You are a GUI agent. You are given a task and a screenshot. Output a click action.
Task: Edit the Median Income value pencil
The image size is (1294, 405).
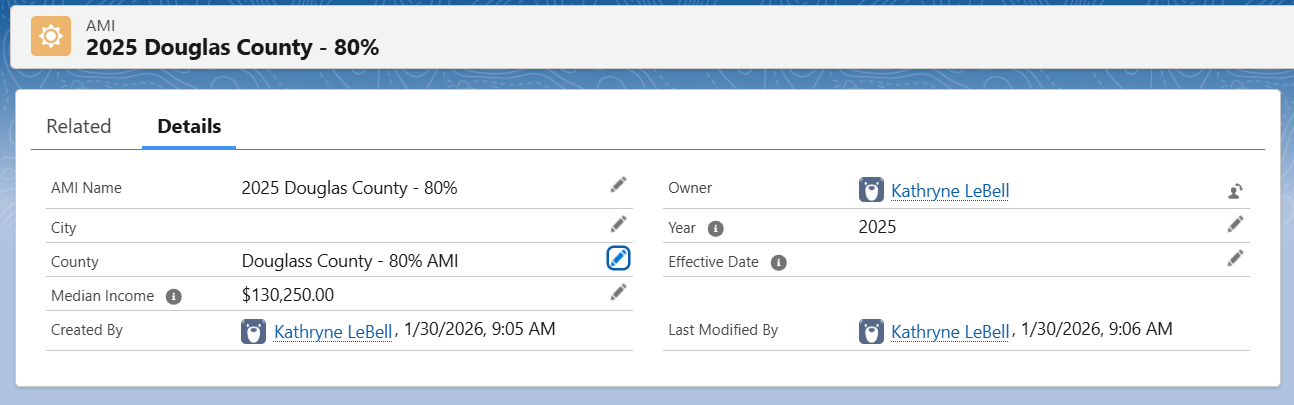[618, 292]
